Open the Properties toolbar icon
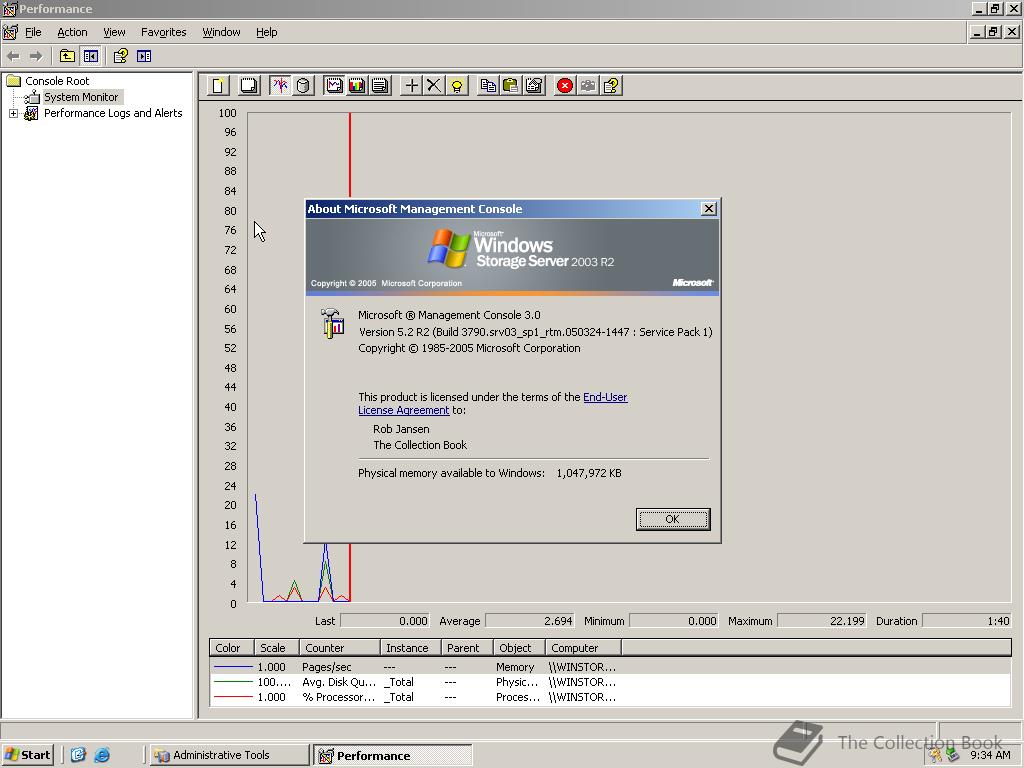The width and height of the screenshot is (1024, 768). (534, 86)
